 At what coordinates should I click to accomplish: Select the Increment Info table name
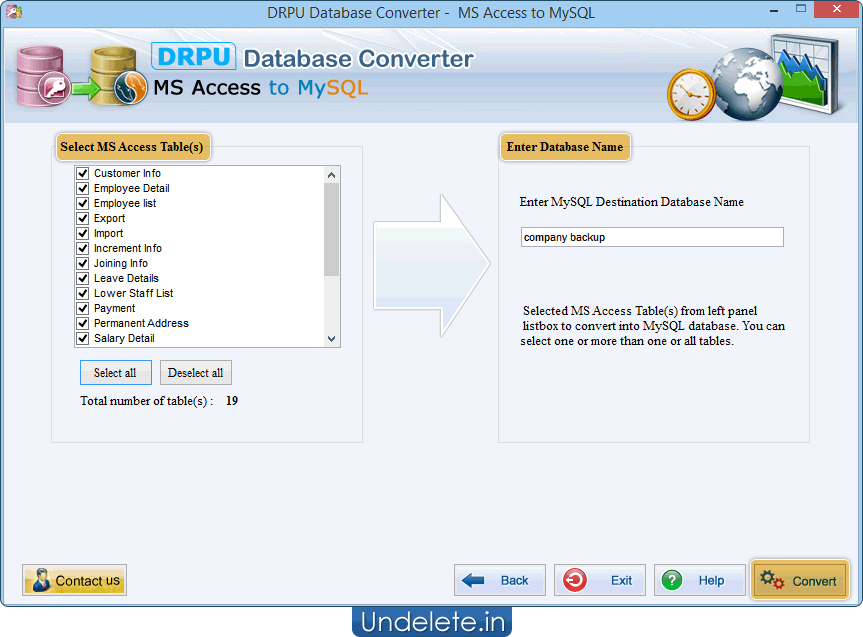click(128, 248)
